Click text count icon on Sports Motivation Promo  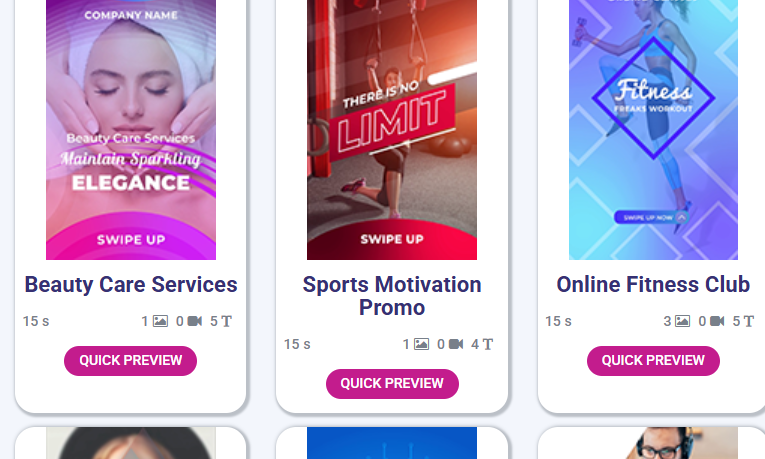[x=487, y=344]
